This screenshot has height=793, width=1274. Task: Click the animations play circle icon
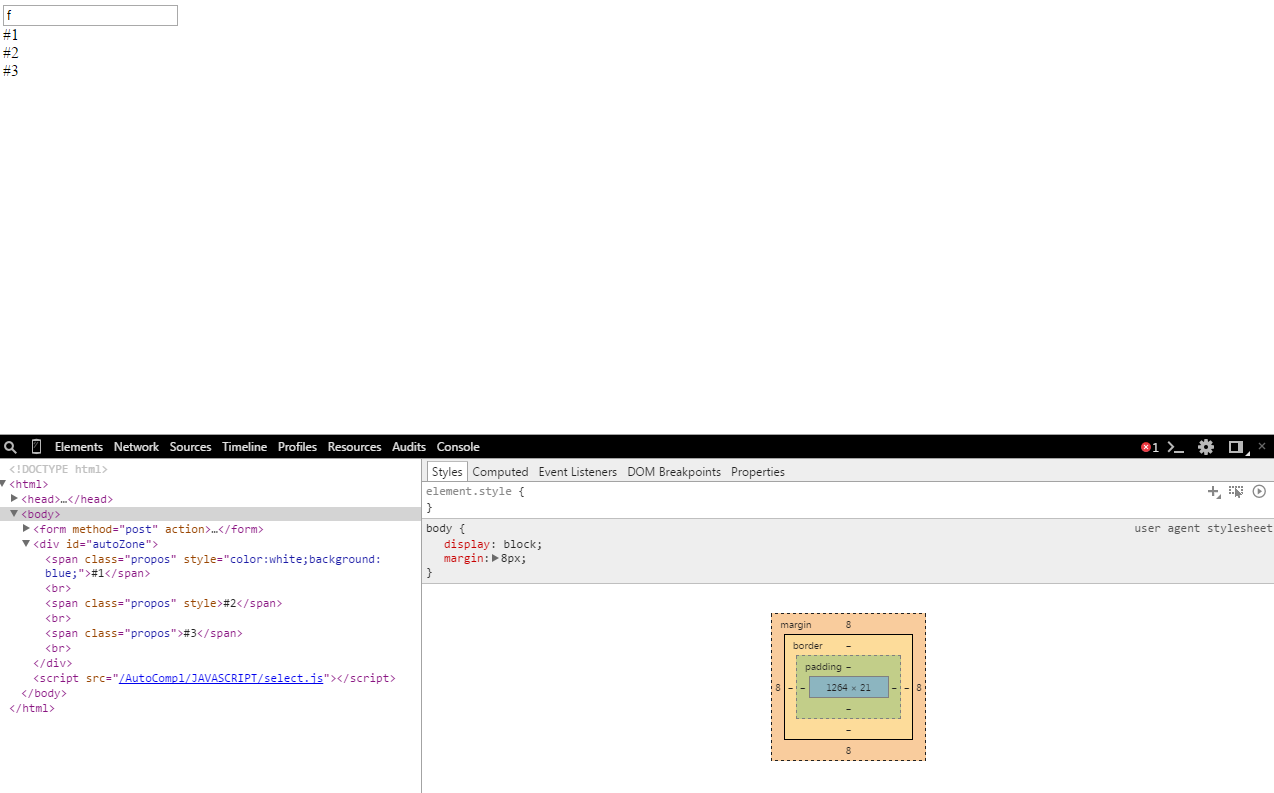click(x=1259, y=491)
